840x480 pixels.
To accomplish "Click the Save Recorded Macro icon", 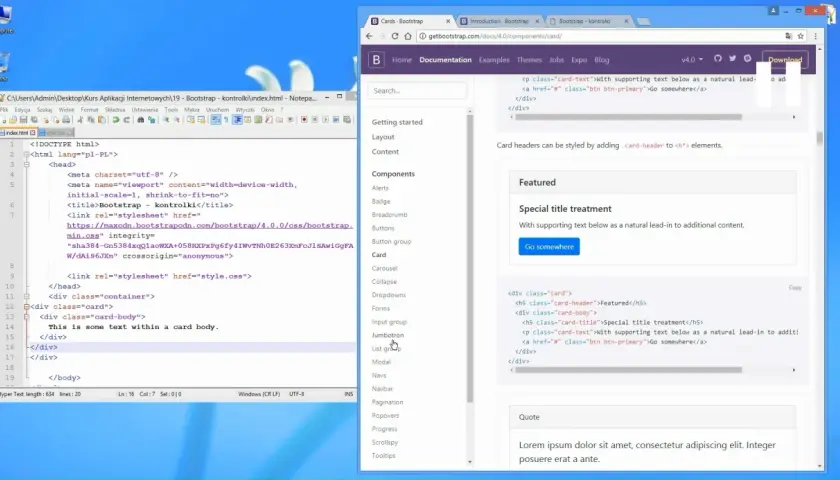I will [347, 120].
